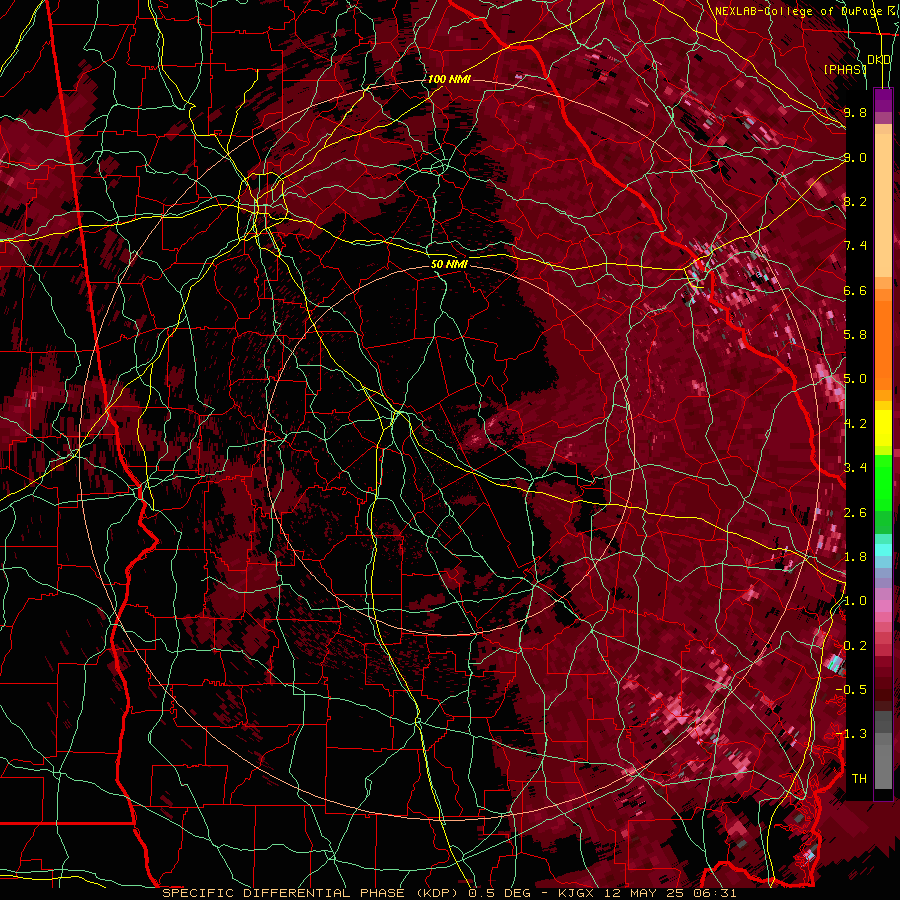
Task: Select the 8.2 value on color scale
Action: tap(855, 201)
